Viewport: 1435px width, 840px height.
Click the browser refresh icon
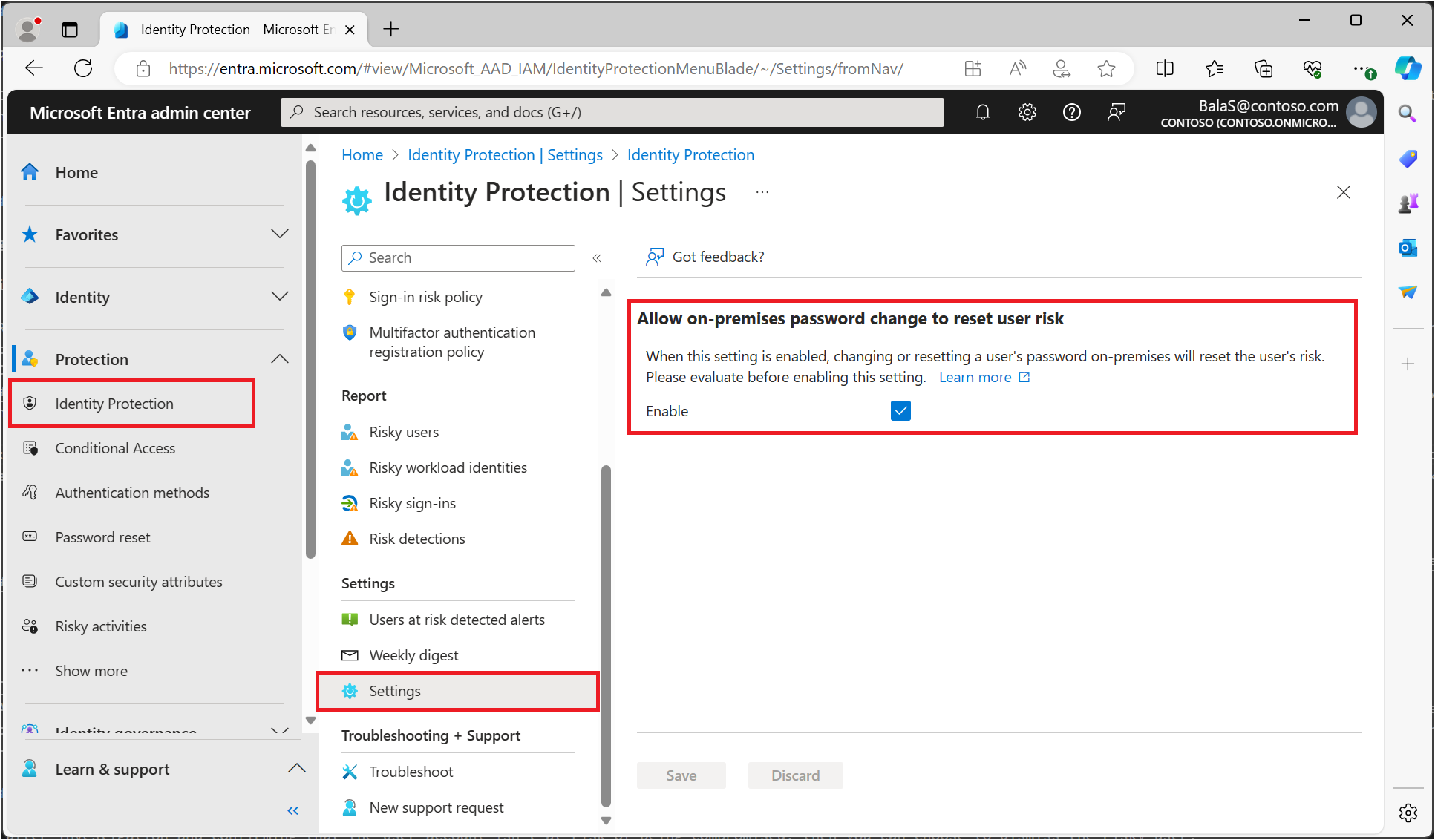coord(83,69)
